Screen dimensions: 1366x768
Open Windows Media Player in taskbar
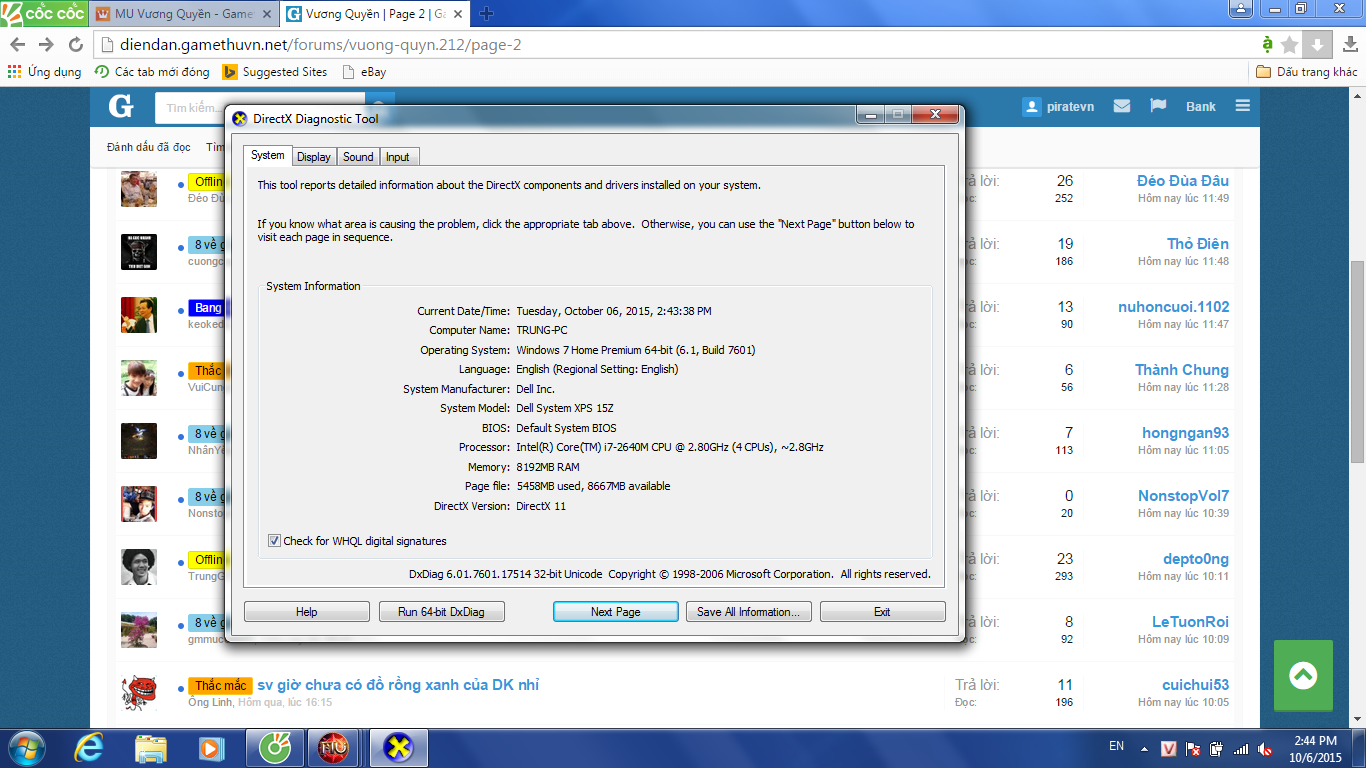coord(211,748)
